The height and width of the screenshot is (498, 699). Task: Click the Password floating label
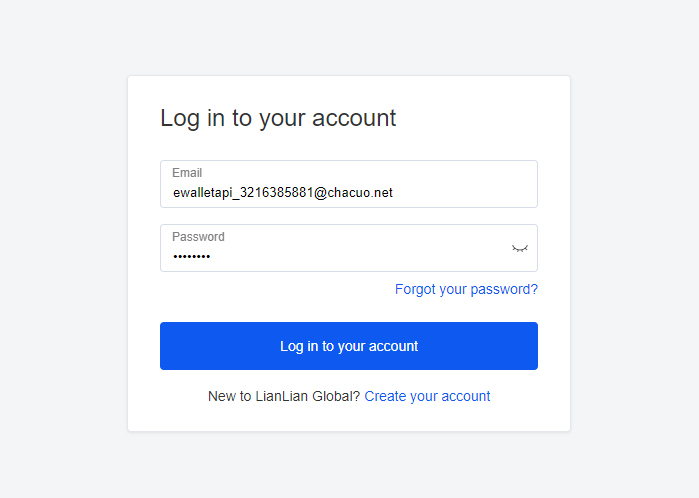198,237
